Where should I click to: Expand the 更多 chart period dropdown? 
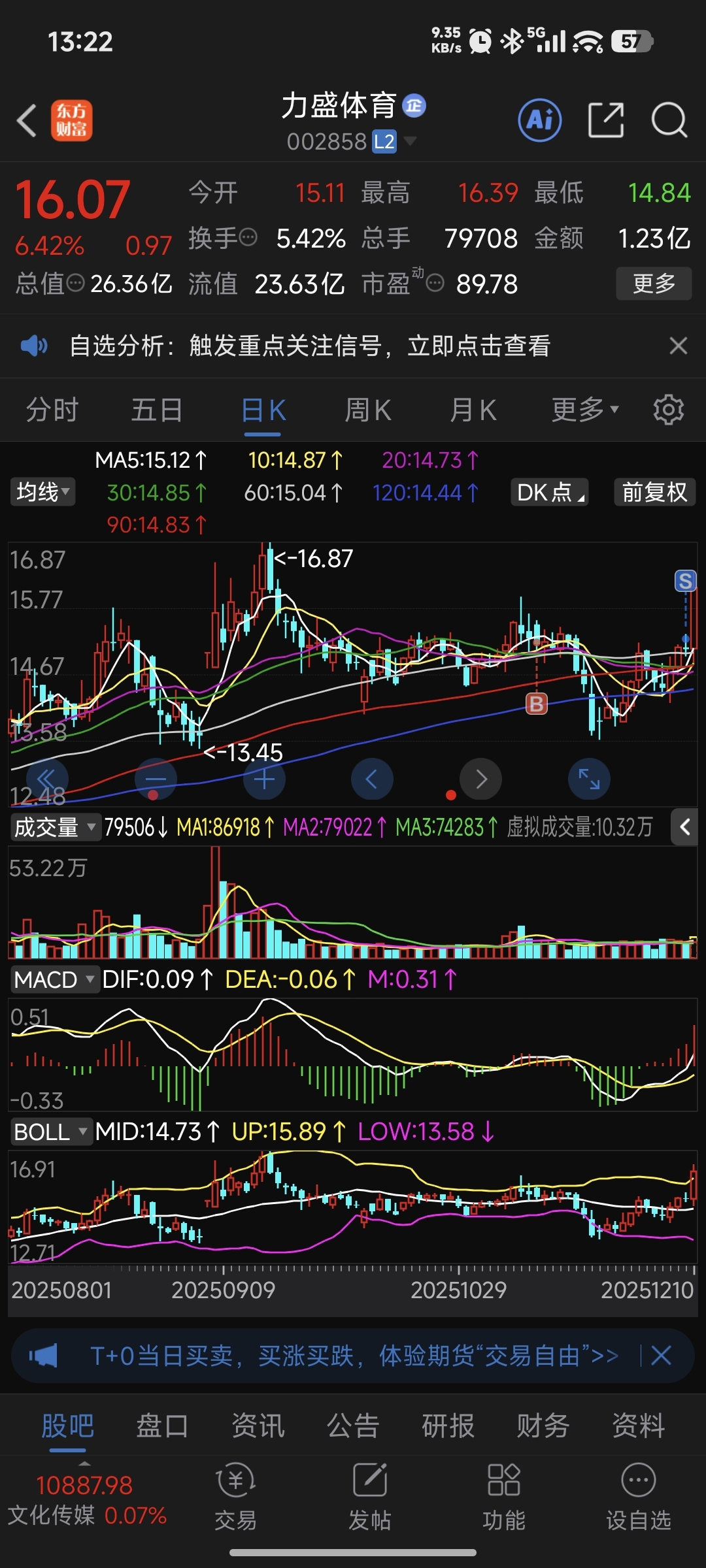pos(585,410)
